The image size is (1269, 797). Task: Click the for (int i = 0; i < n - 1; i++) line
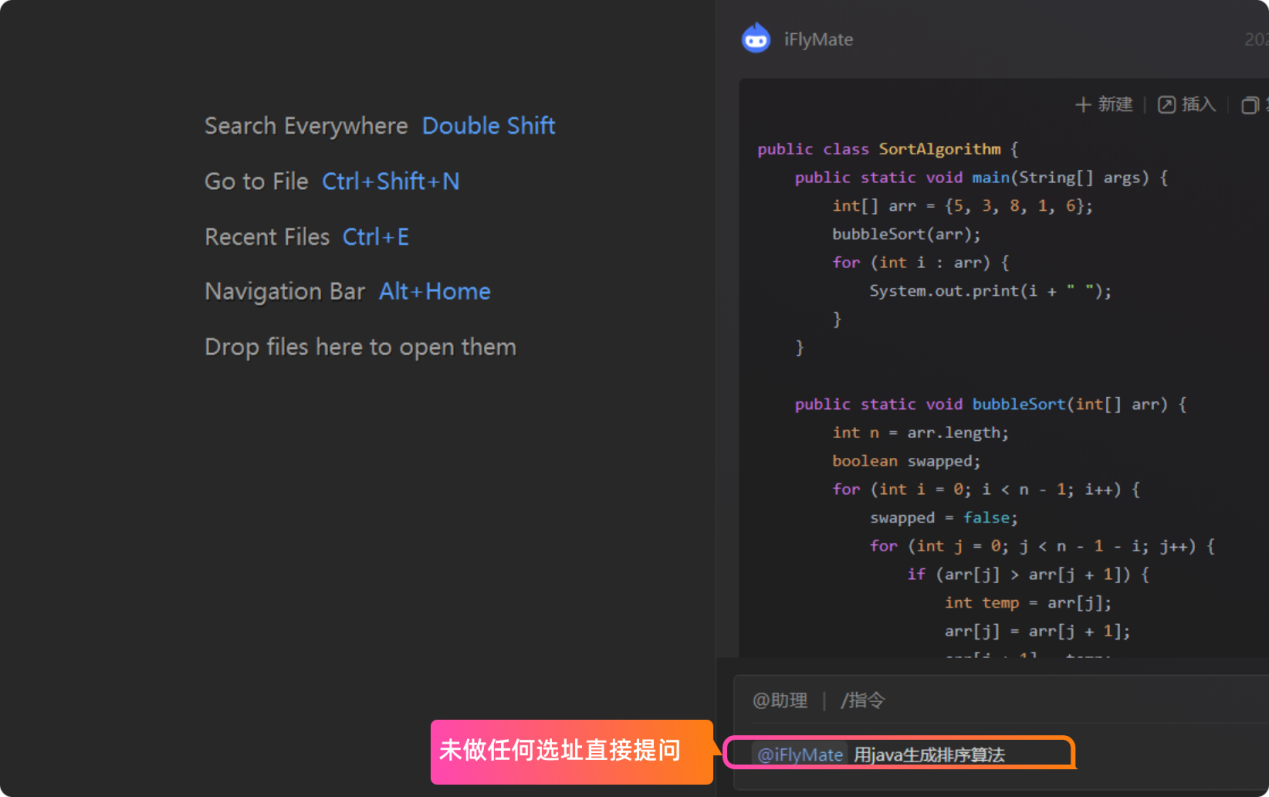click(x=986, y=489)
